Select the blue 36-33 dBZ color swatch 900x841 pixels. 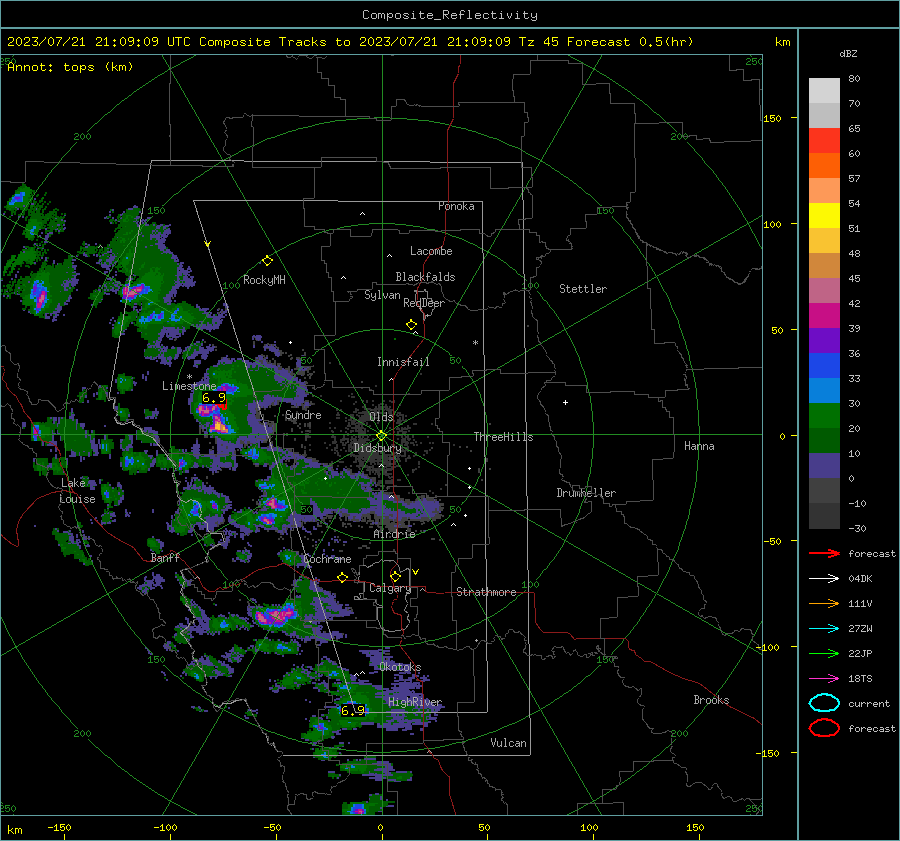coord(824,366)
